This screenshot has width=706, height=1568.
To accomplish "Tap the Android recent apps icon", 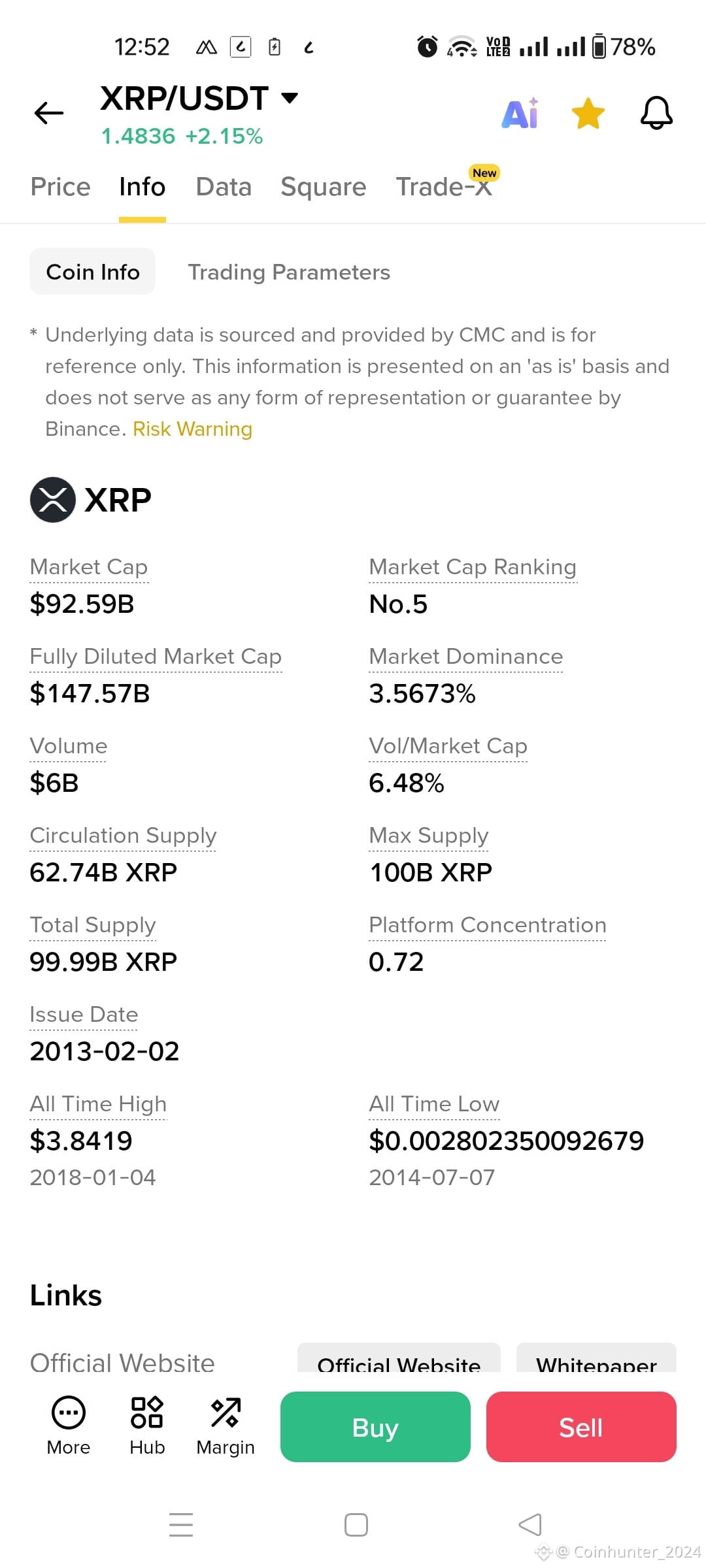I will pyautogui.click(x=181, y=1525).
